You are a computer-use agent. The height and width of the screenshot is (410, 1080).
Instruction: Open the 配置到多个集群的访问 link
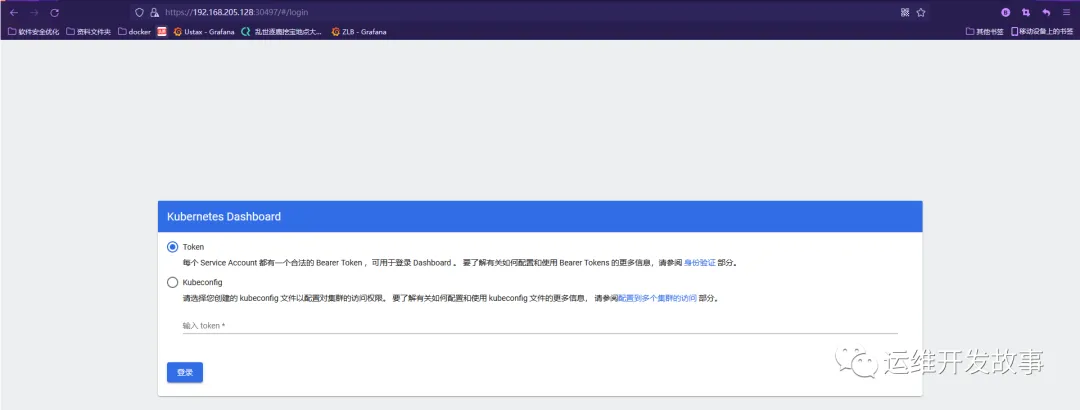[657, 298]
